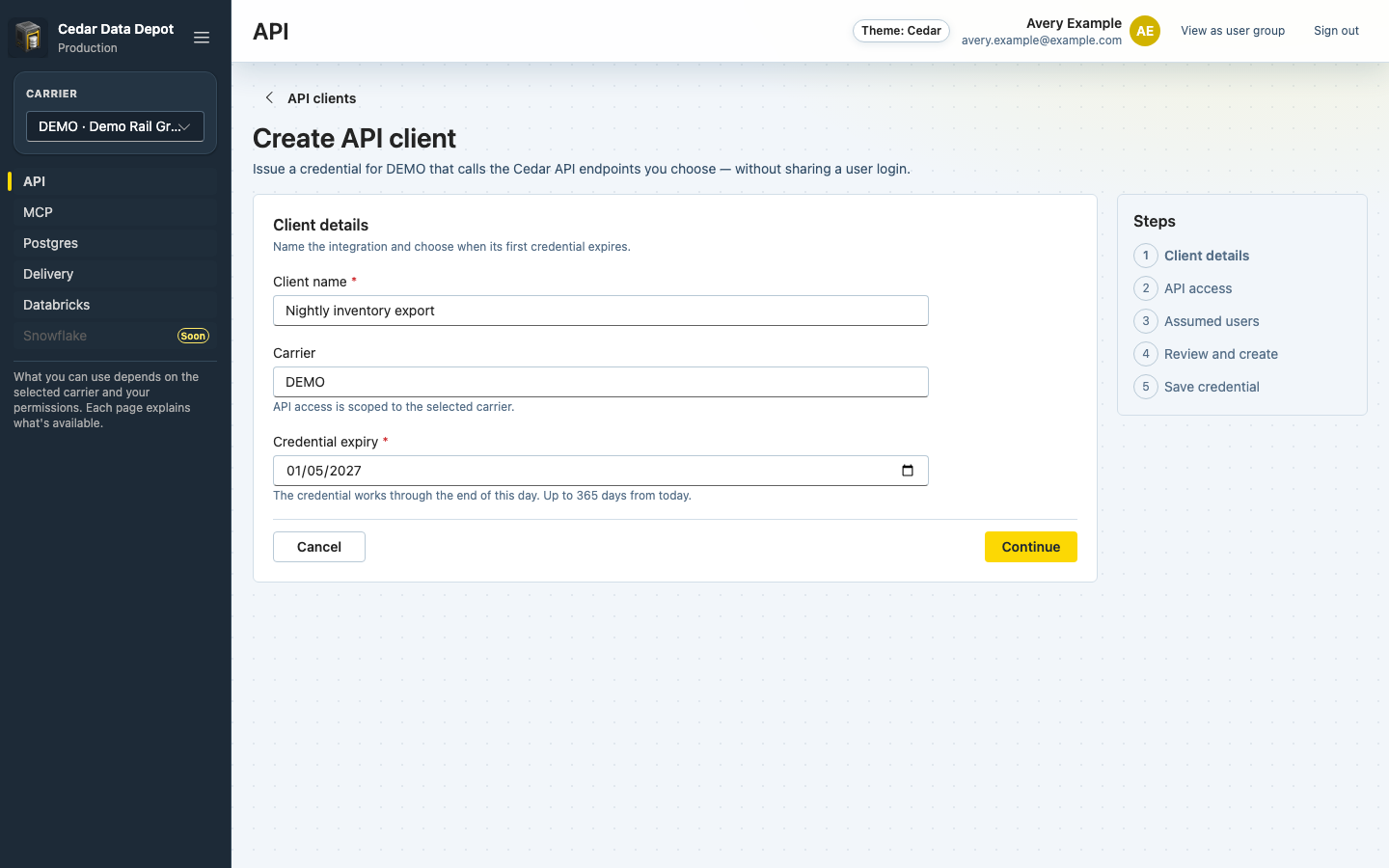1389x868 pixels.
Task: Select the Client details step label
Action: click(x=1207, y=256)
